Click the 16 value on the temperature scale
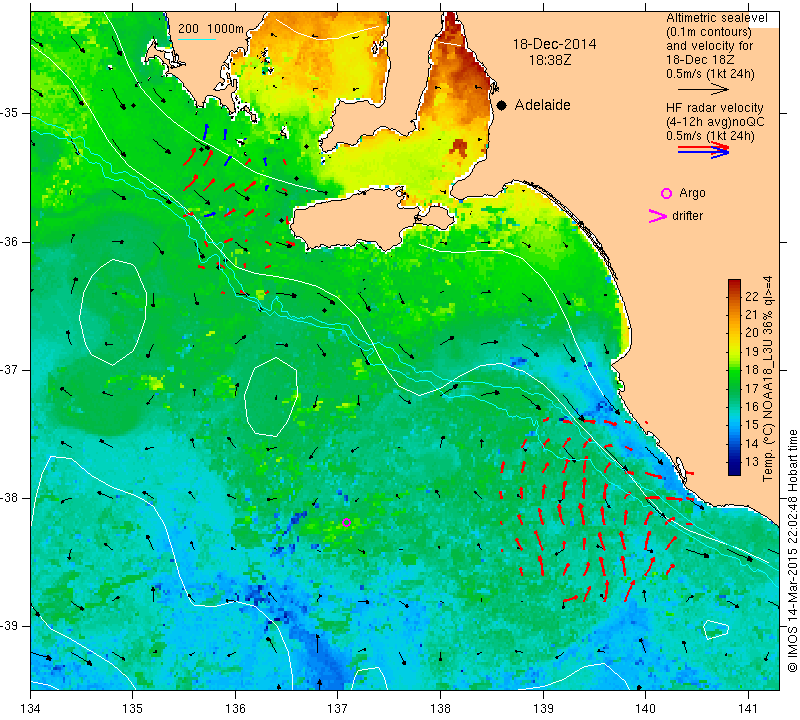800x720 pixels. (x=752, y=407)
